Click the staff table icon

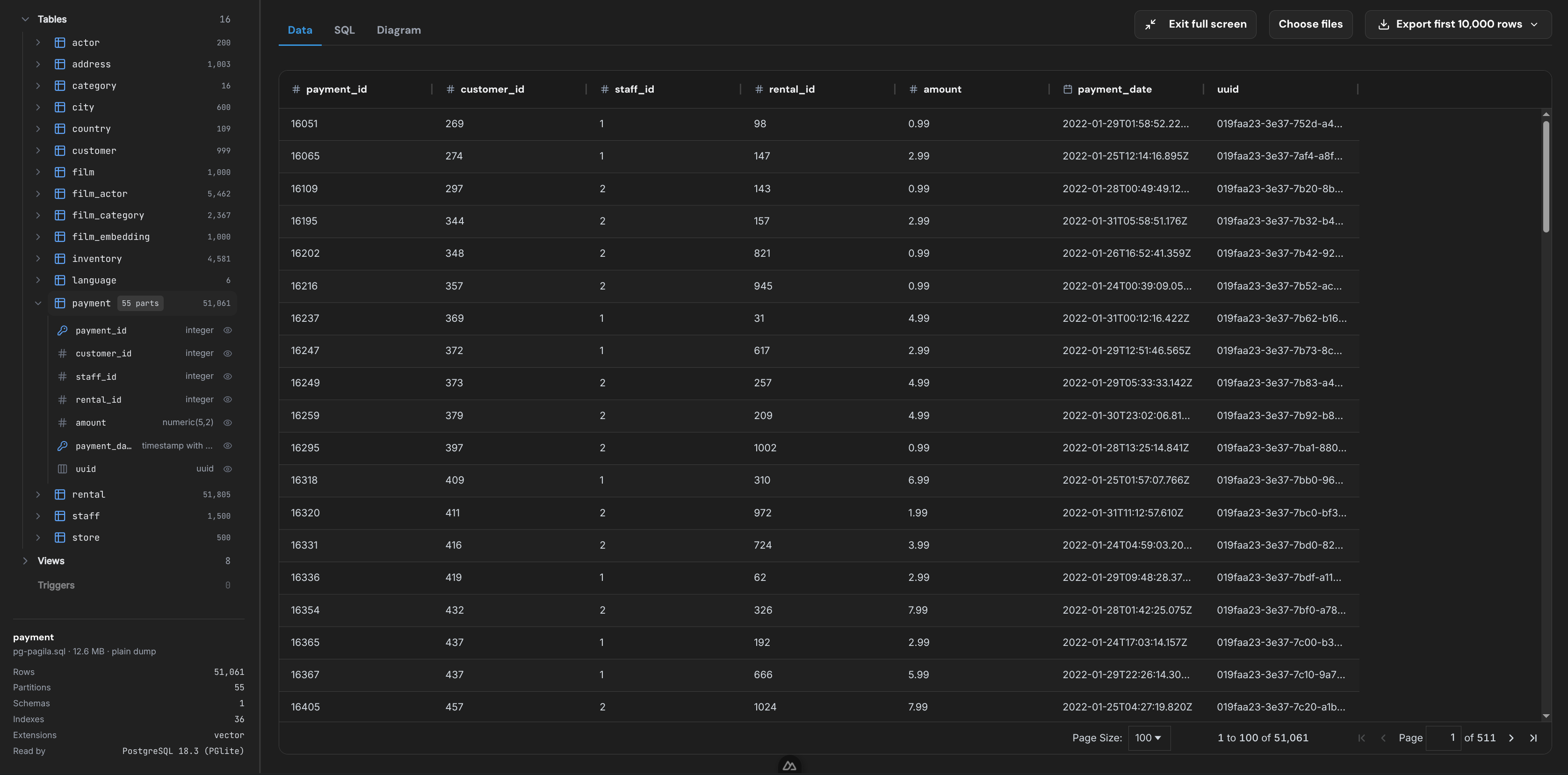point(60,515)
